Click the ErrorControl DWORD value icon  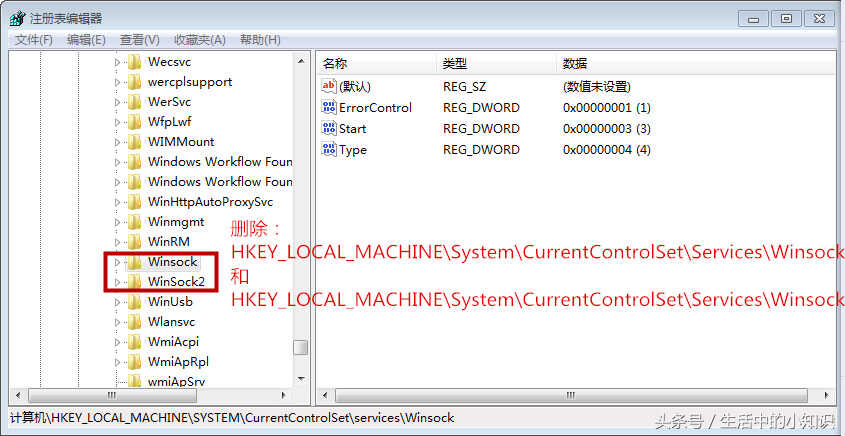click(x=329, y=107)
